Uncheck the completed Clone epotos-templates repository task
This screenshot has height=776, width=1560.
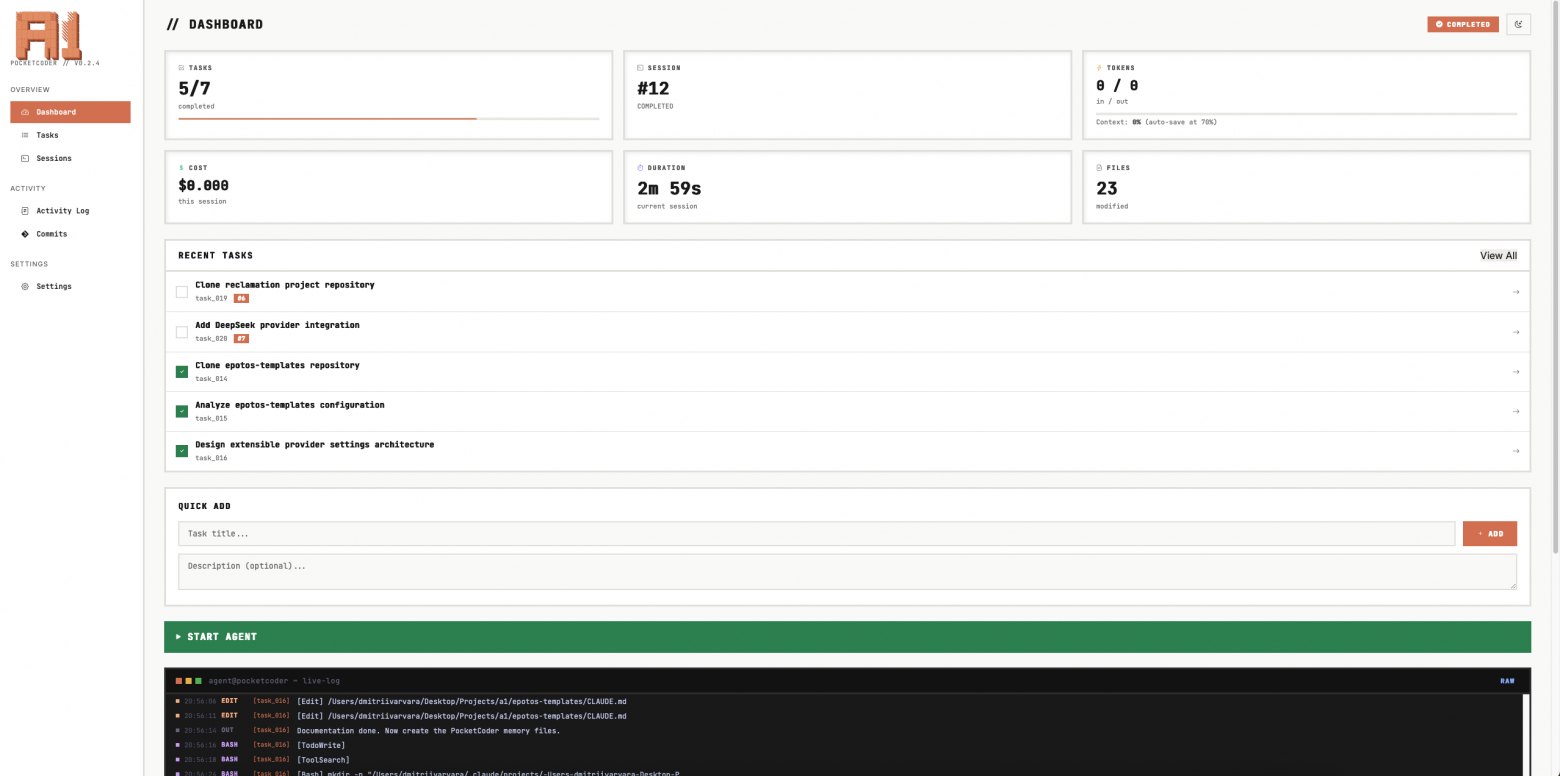click(x=181, y=371)
